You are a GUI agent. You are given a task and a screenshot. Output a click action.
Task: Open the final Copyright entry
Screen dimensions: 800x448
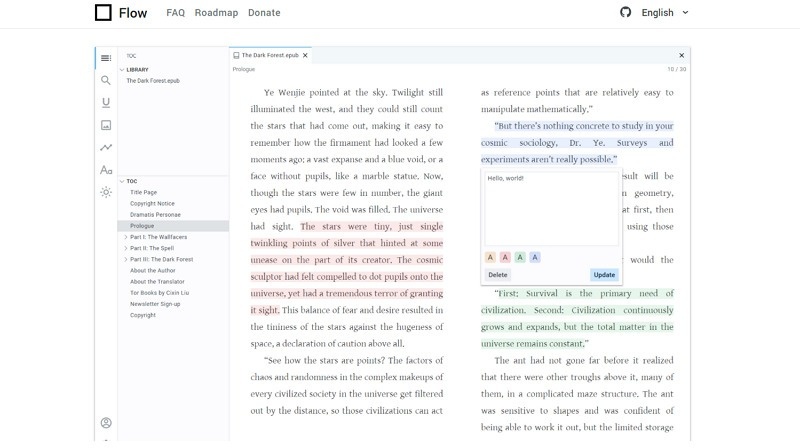pyautogui.click(x=143, y=315)
